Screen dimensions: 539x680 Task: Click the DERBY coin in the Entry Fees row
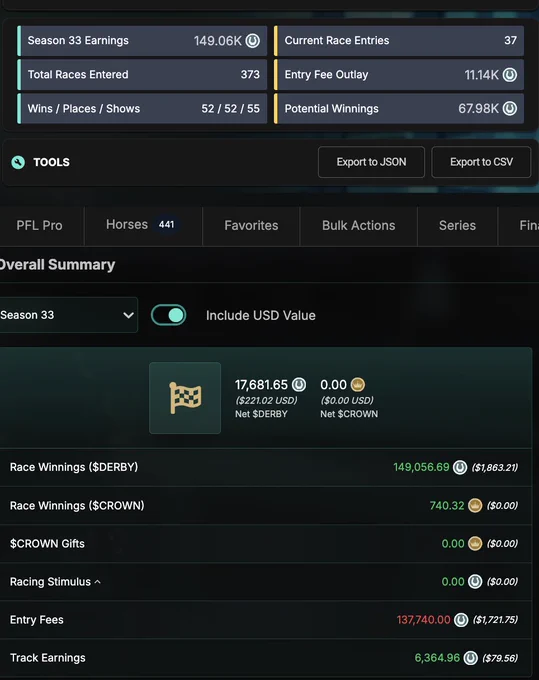(461, 620)
